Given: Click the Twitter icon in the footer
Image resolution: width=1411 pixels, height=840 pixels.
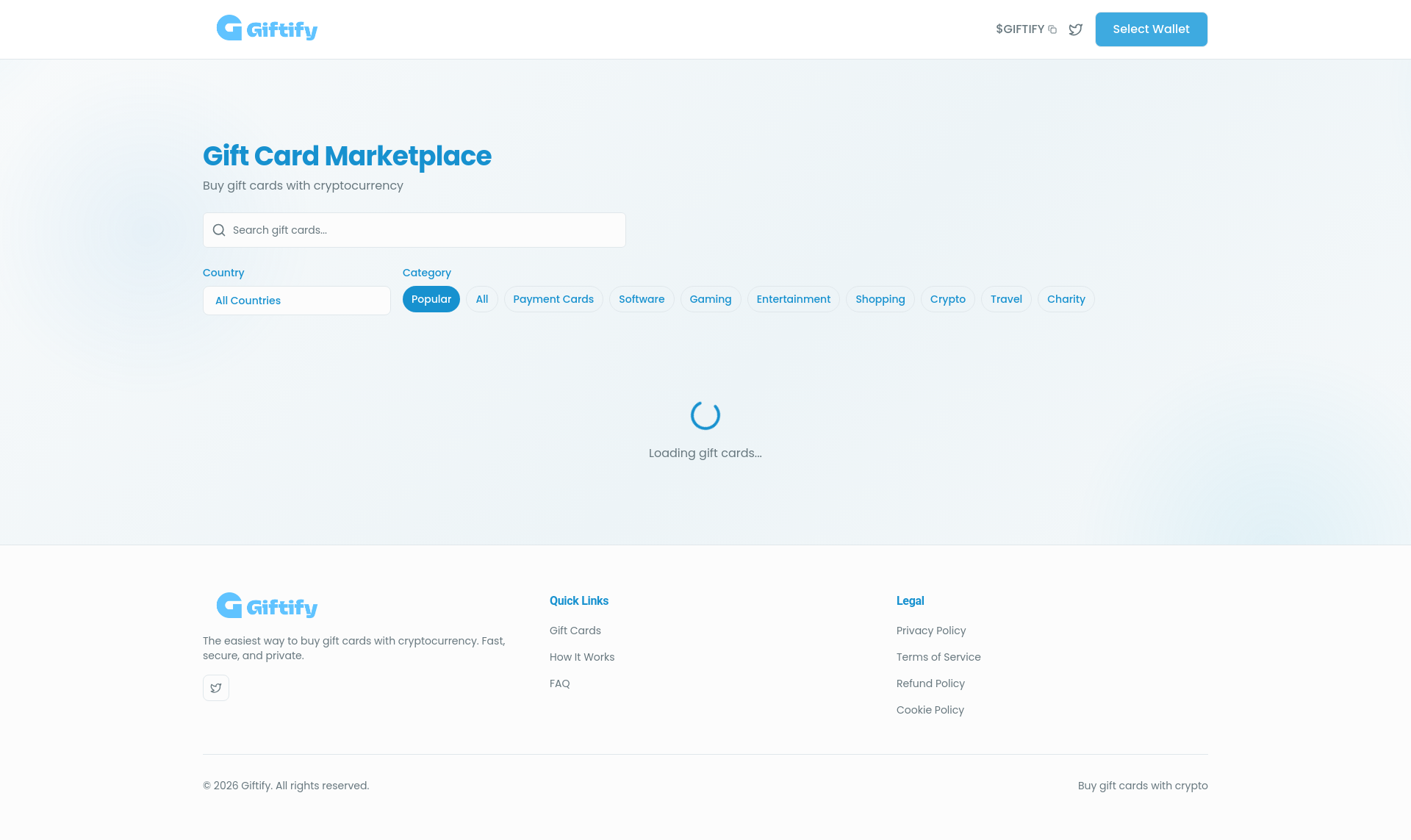Looking at the screenshot, I should [215, 688].
